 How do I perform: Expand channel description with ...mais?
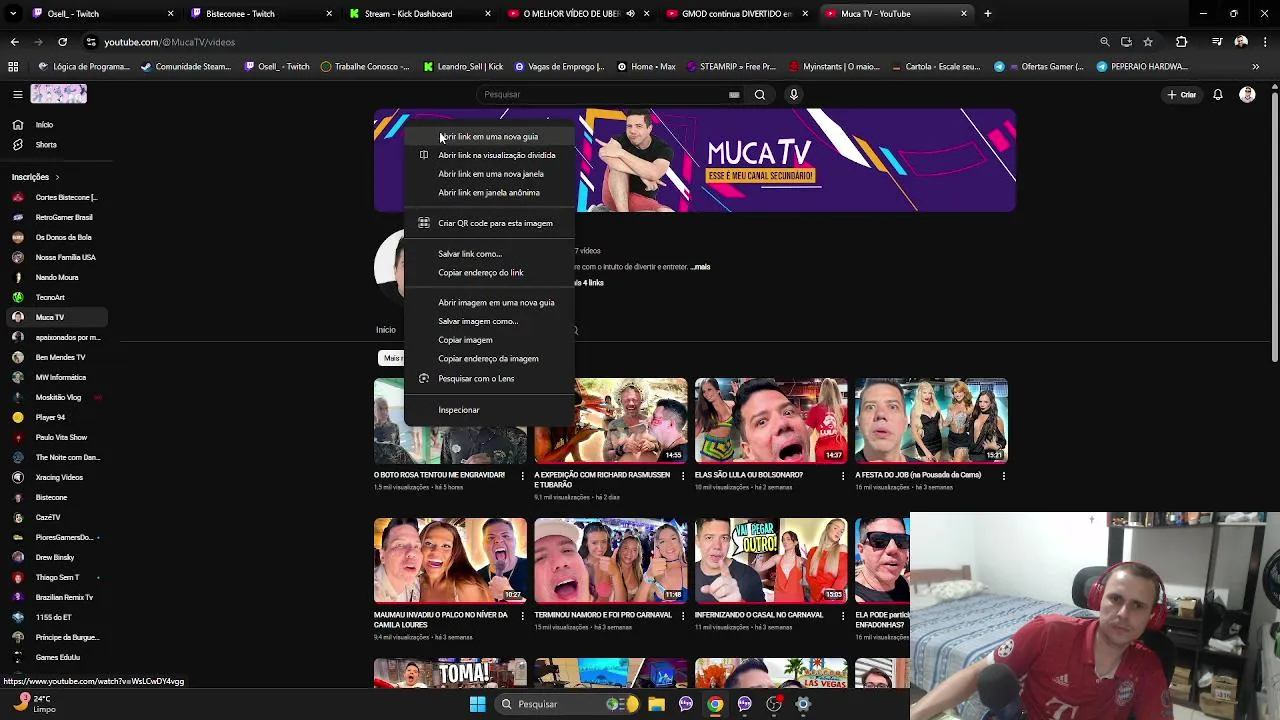[700, 268]
